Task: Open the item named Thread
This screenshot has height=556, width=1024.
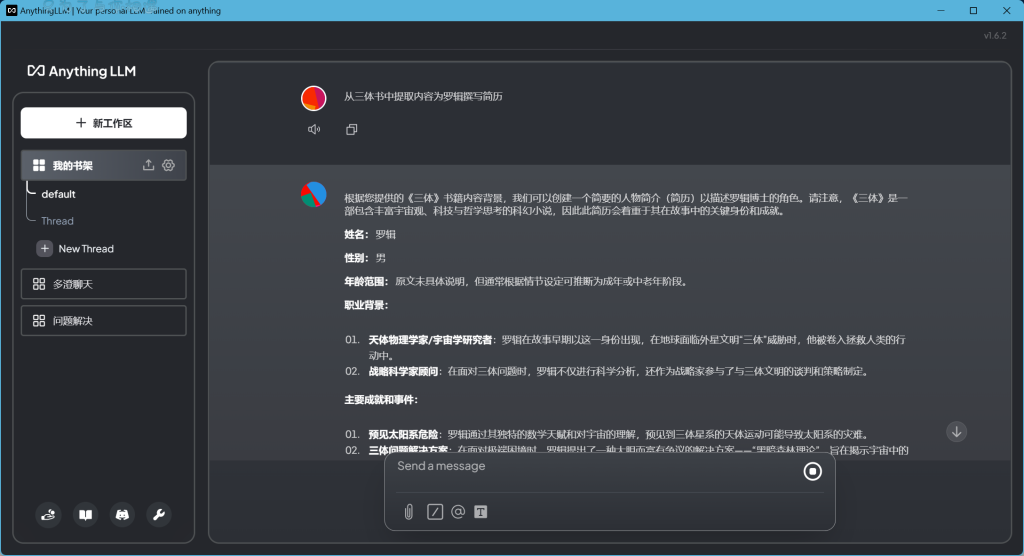Action: (x=57, y=221)
